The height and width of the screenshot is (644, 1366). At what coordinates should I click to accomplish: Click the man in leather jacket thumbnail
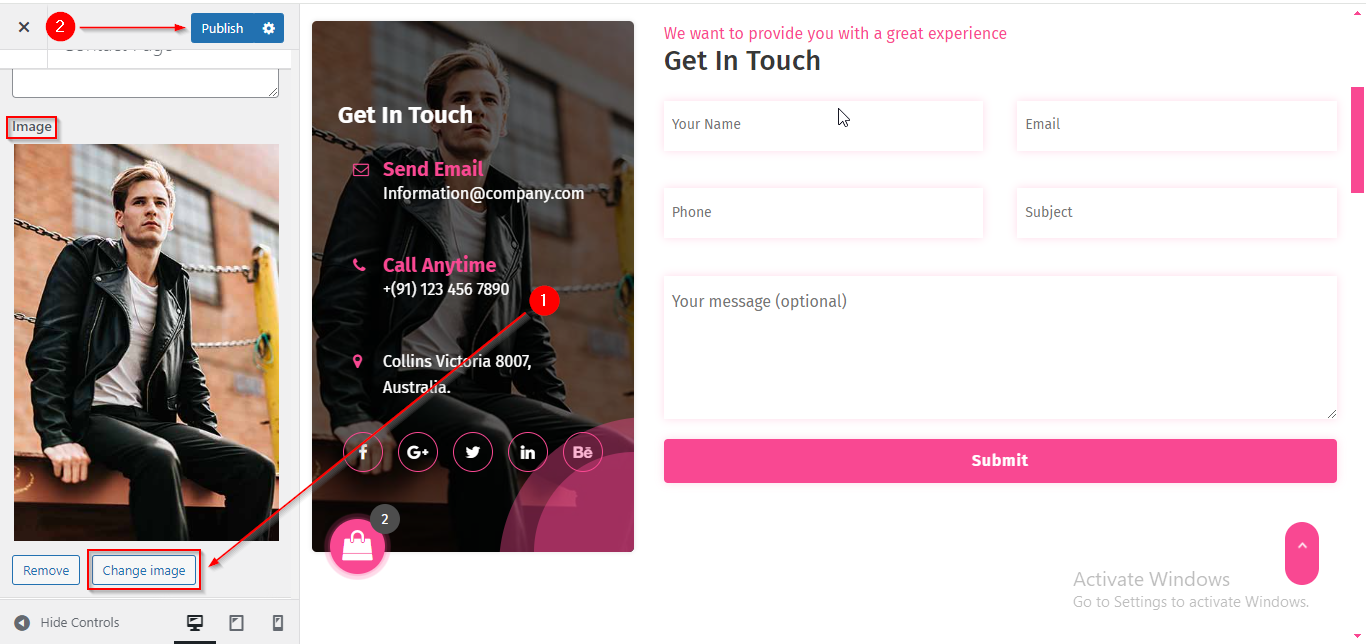pos(146,342)
